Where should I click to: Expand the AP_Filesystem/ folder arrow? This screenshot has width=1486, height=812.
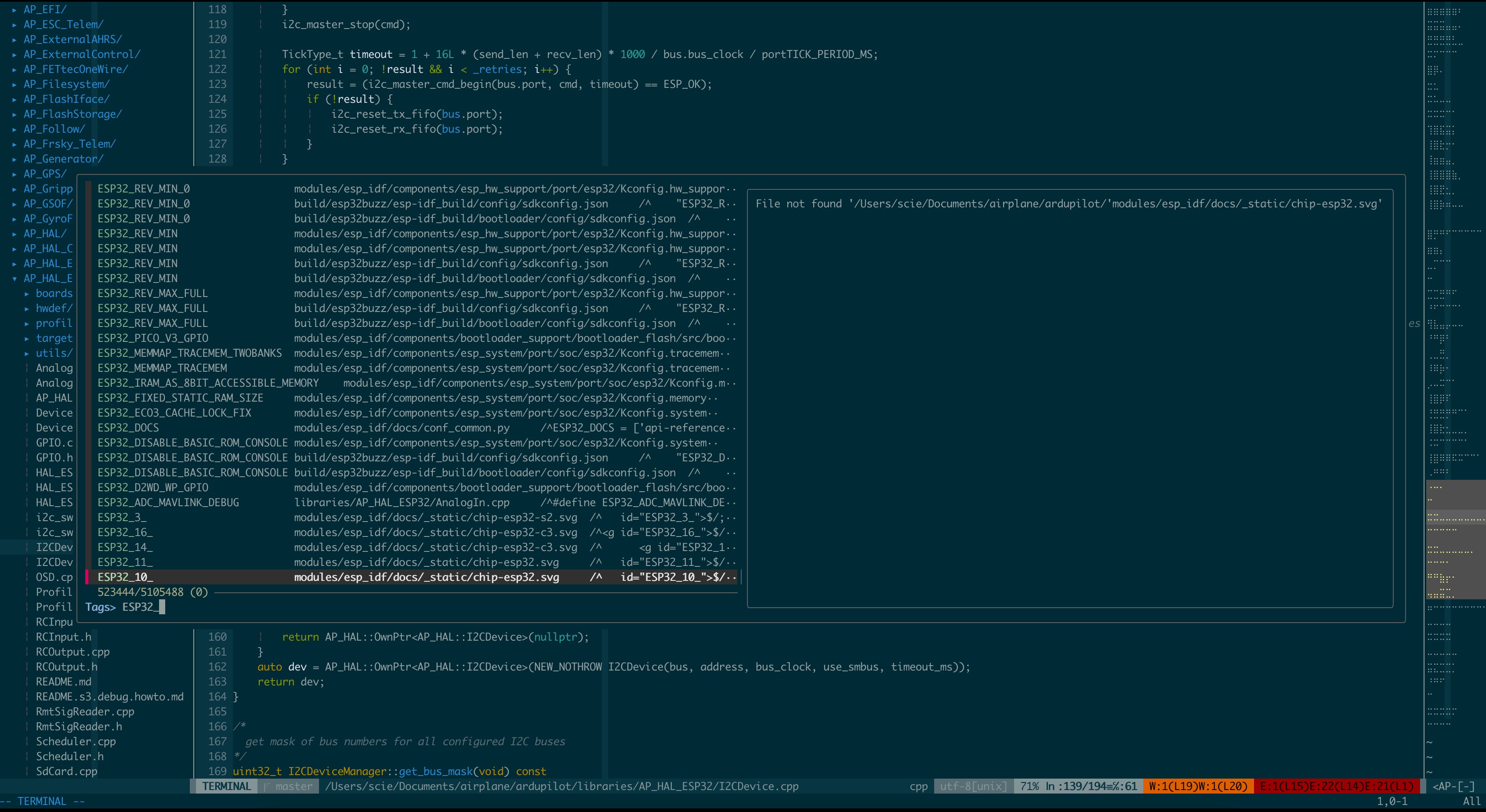[x=14, y=85]
